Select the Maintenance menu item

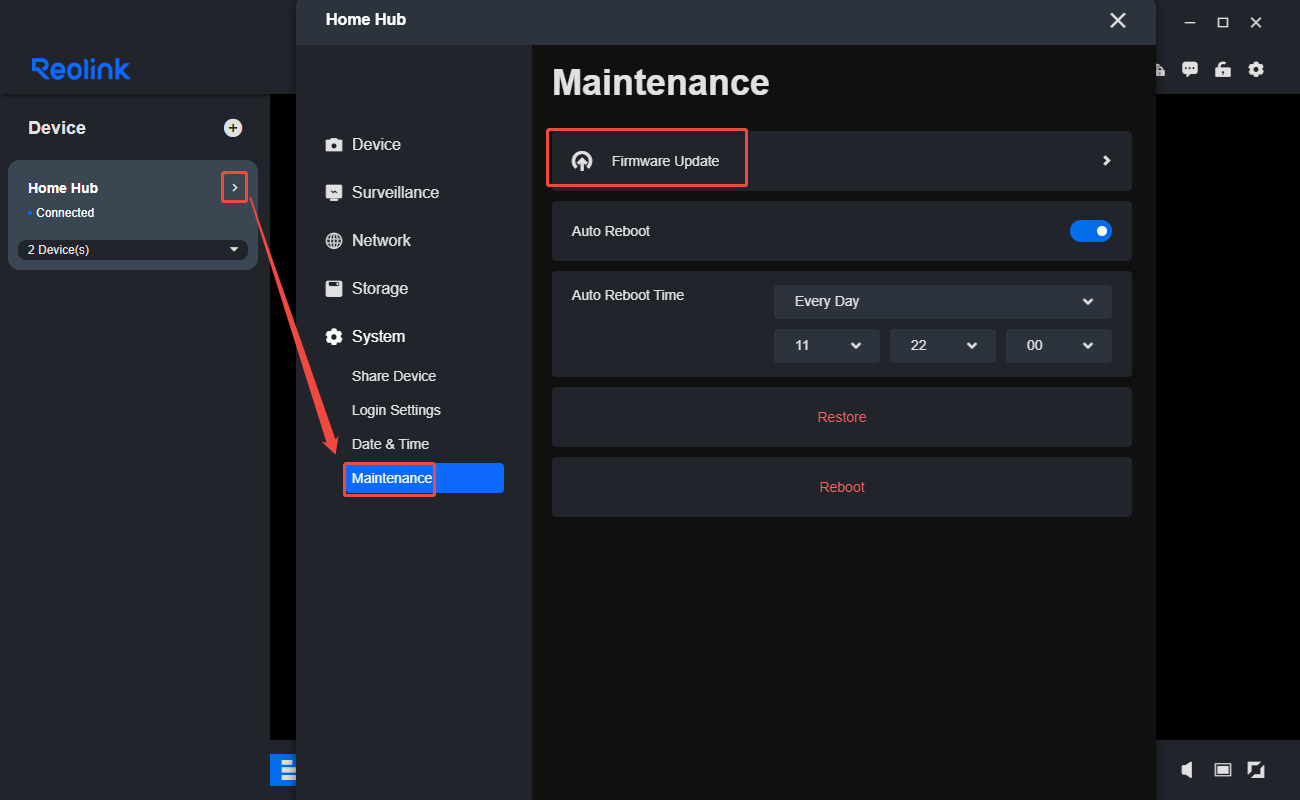click(389, 478)
